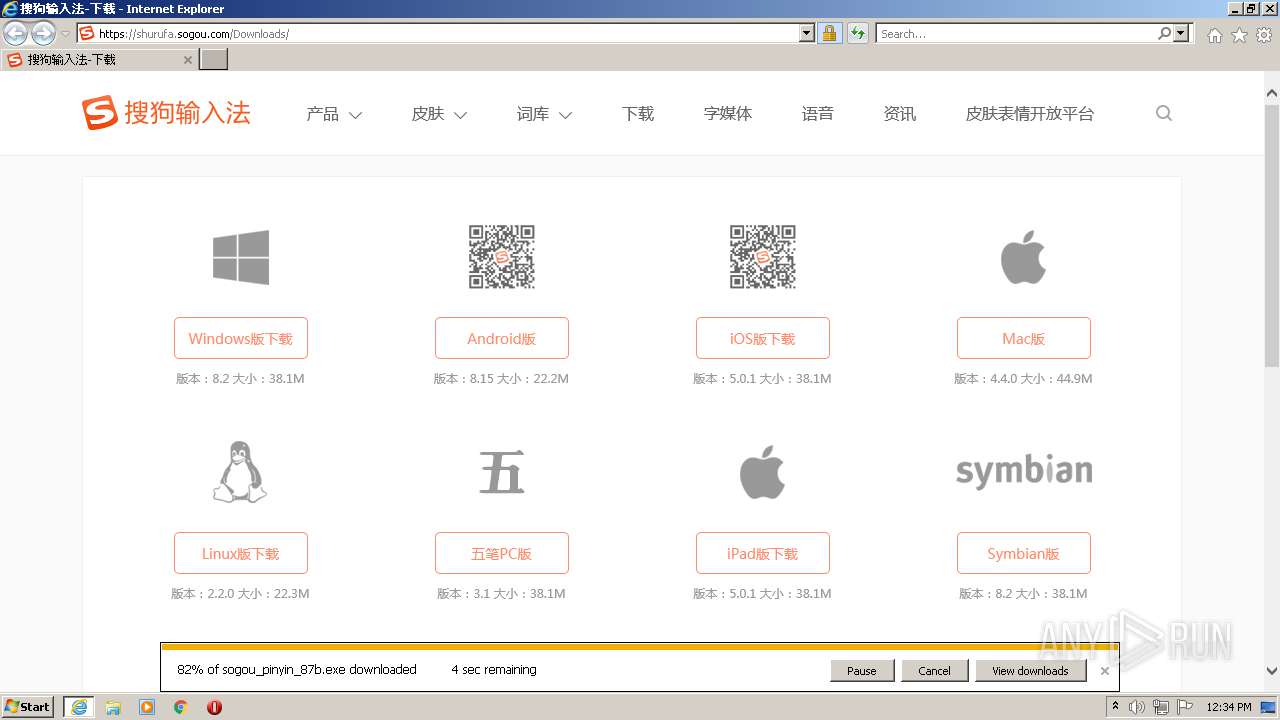Click Mac版 button
1280x720 pixels.
(x=1024, y=338)
